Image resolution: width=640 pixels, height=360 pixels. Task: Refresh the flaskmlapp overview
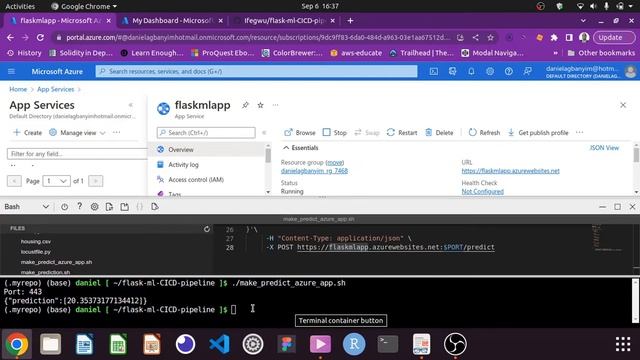484,133
